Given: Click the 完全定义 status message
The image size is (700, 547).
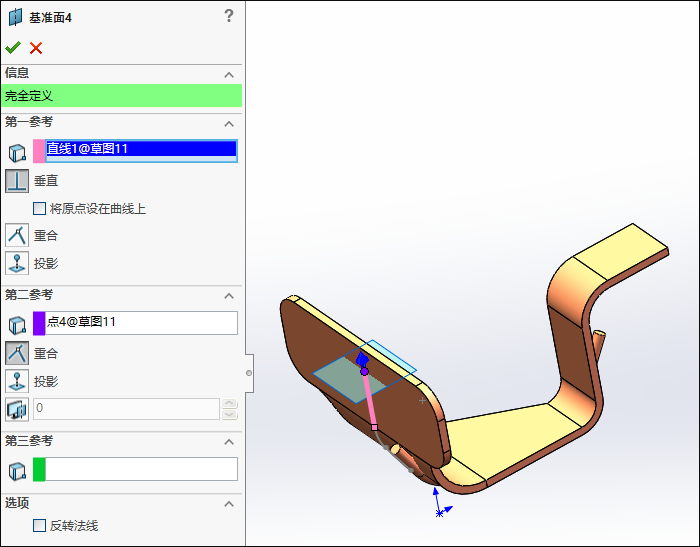Looking at the screenshot, I should [121, 96].
